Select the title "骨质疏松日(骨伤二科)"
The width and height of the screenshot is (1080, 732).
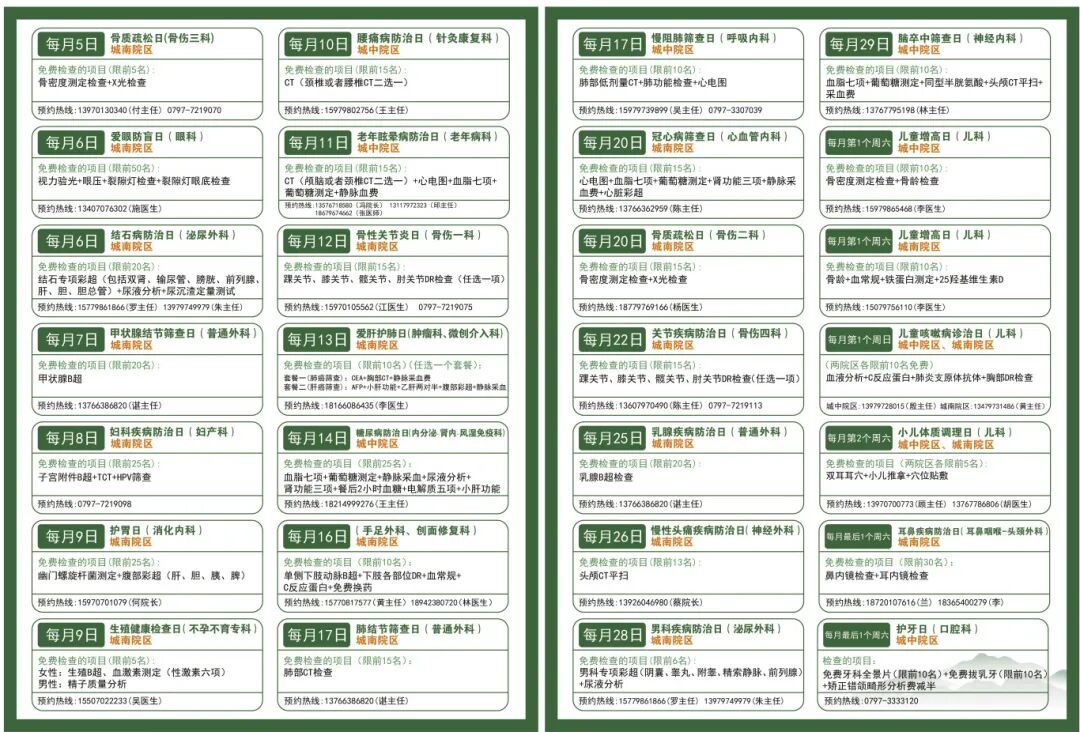pos(709,235)
